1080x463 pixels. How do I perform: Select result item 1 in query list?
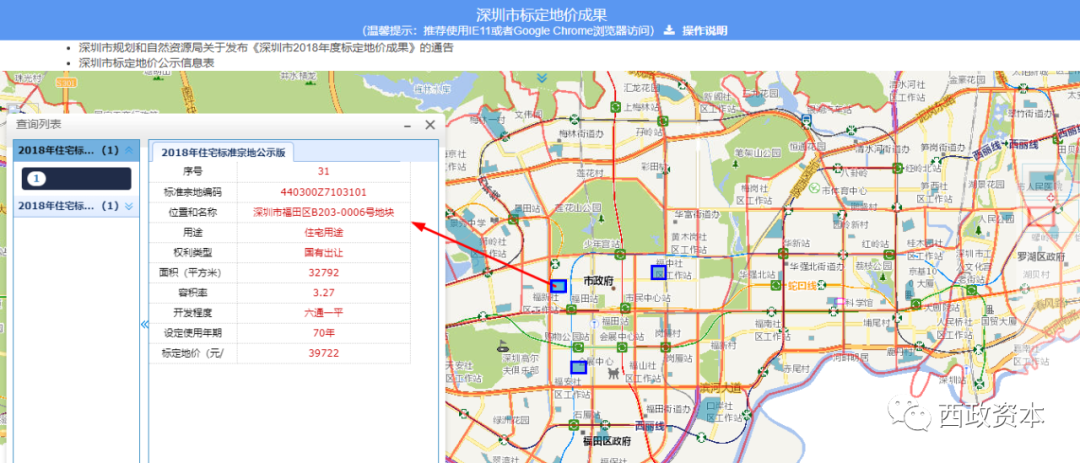[37, 179]
